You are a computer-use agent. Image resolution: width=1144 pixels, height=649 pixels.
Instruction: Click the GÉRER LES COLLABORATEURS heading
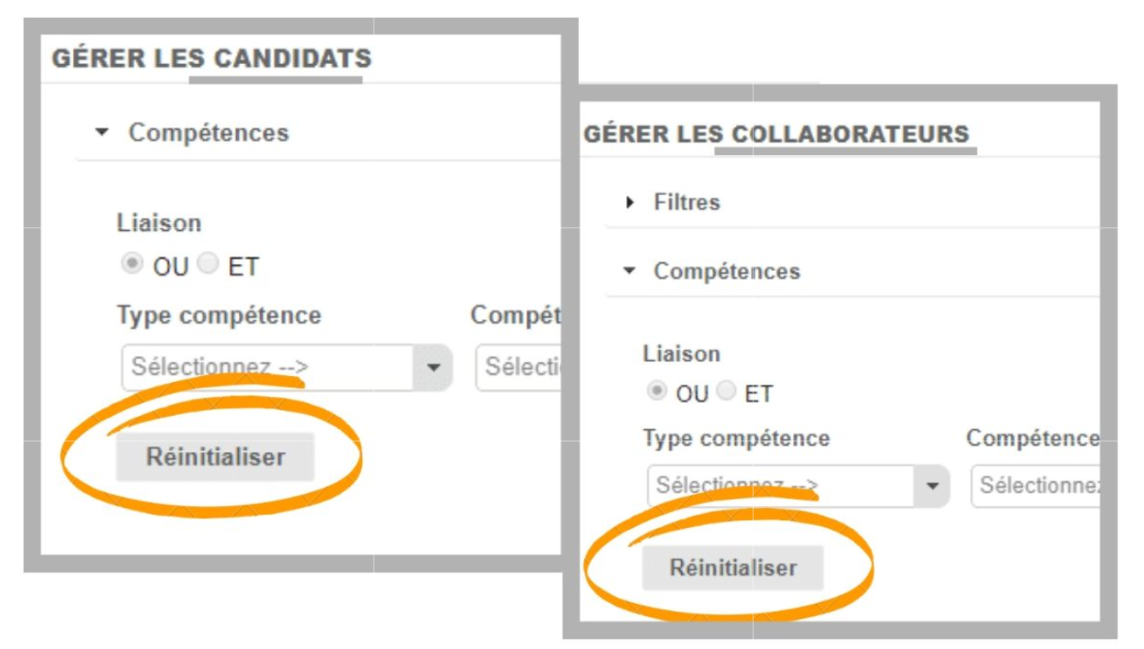click(x=776, y=134)
